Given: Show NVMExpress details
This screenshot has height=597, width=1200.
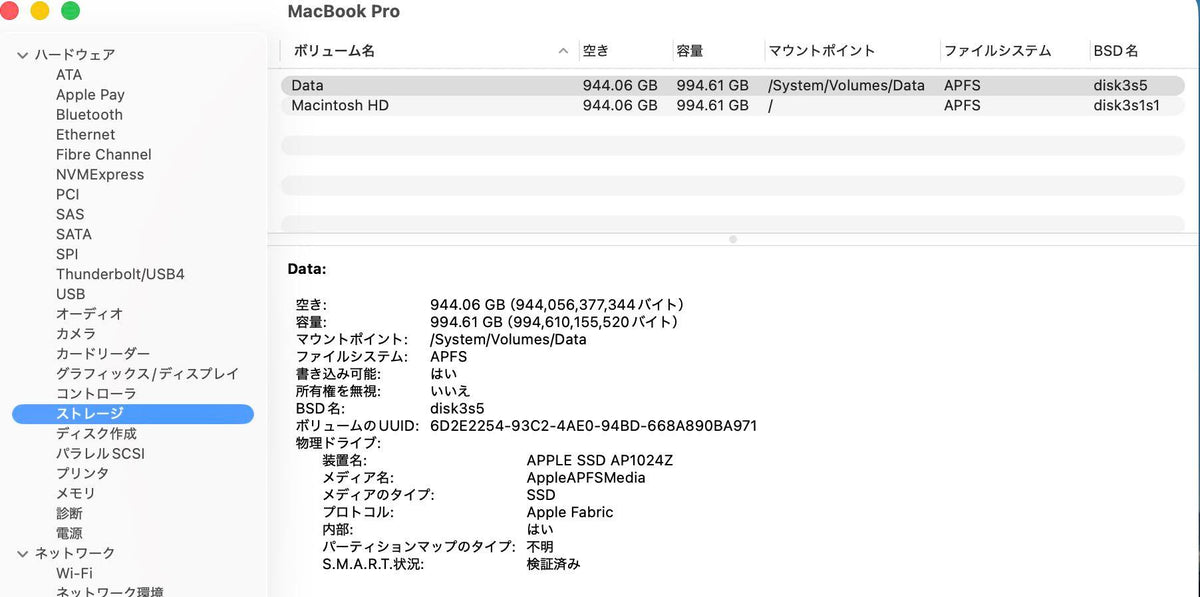Looking at the screenshot, I should [x=100, y=175].
